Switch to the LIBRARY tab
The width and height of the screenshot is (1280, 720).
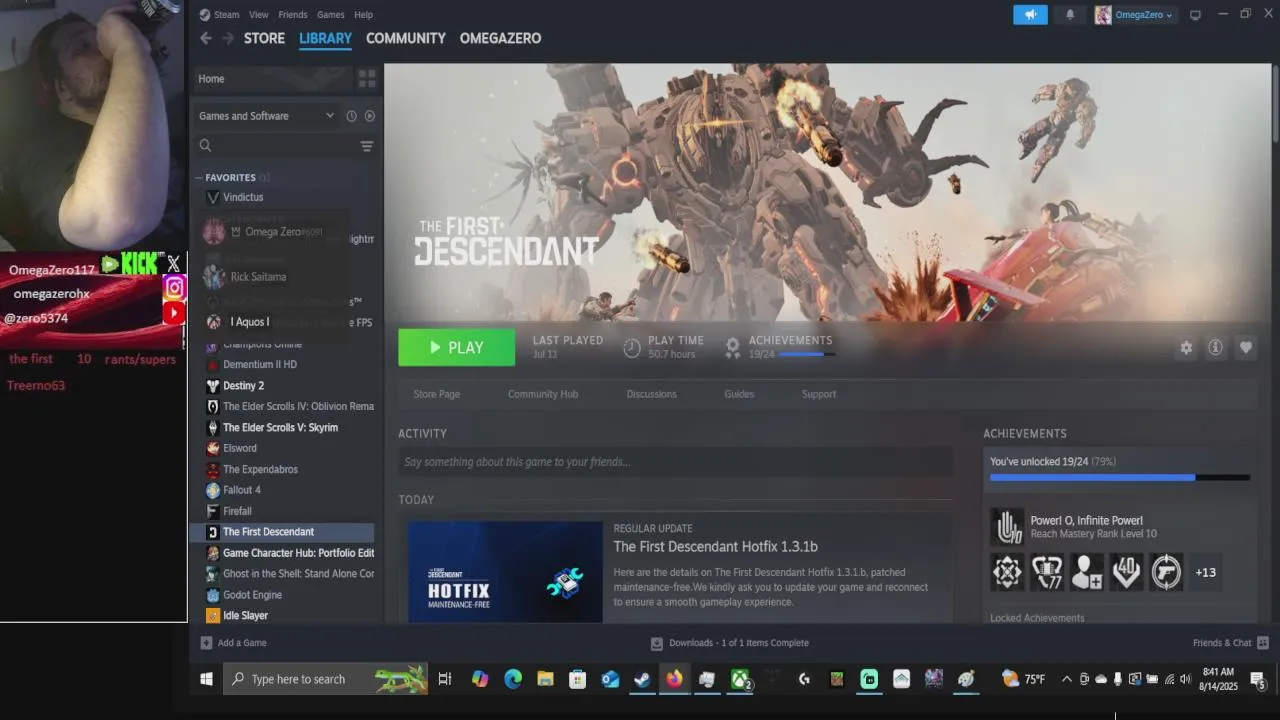click(325, 38)
